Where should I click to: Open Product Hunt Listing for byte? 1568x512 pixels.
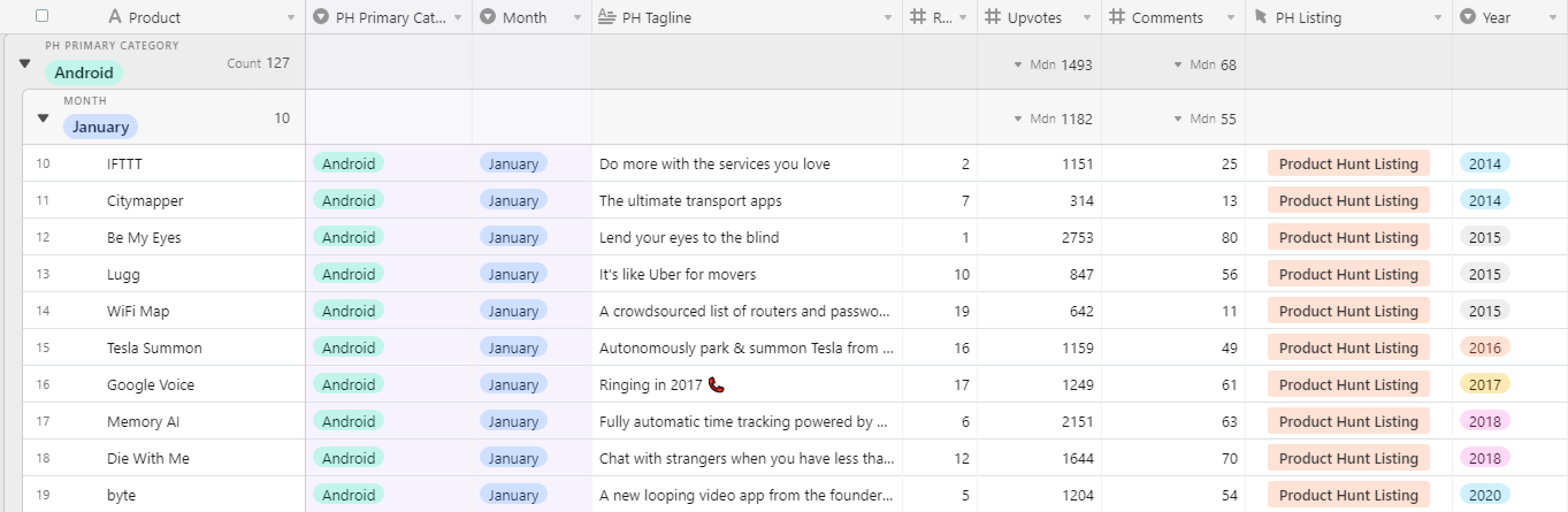pos(1348,495)
